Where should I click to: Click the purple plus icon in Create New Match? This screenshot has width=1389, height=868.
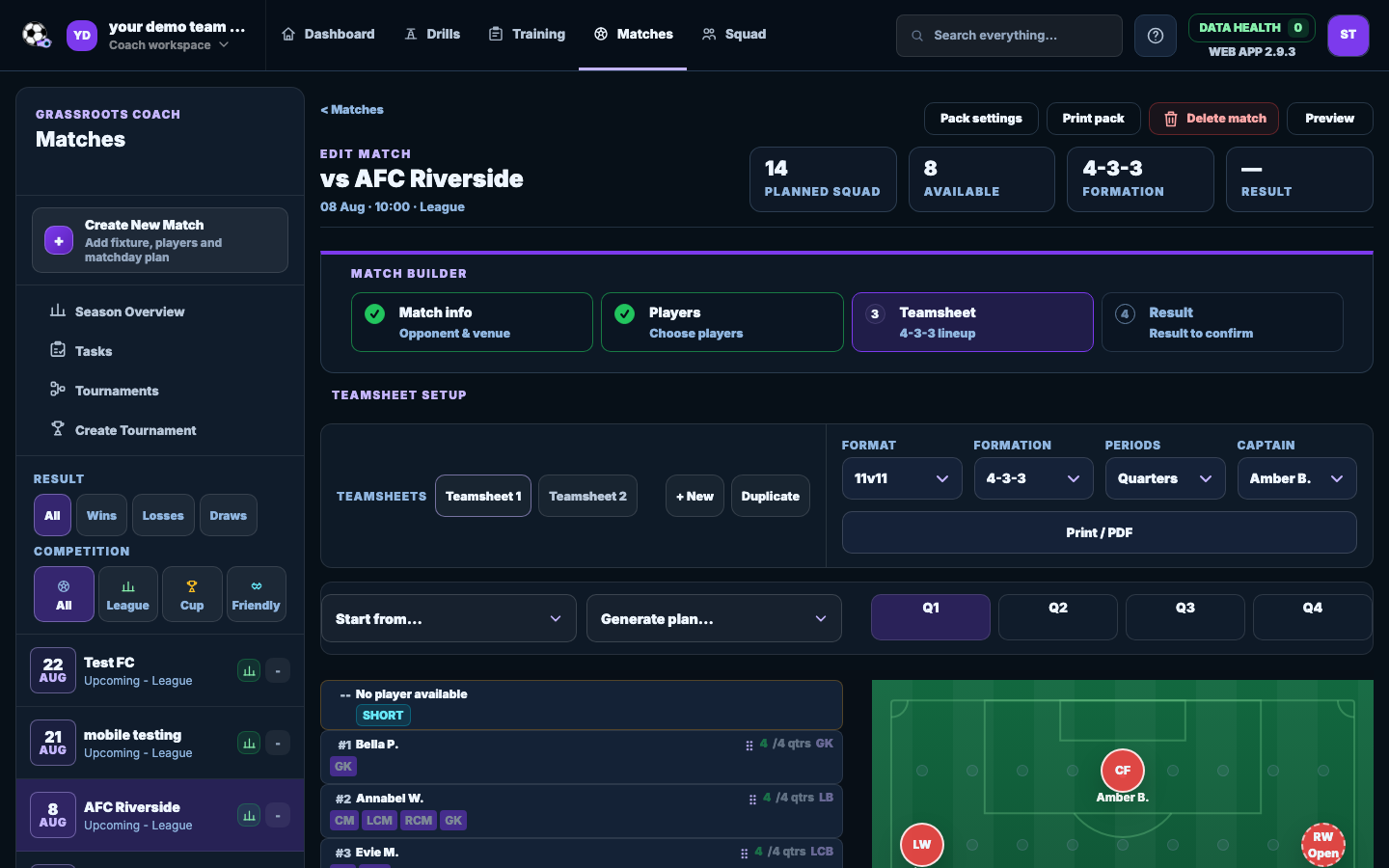coord(59,241)
